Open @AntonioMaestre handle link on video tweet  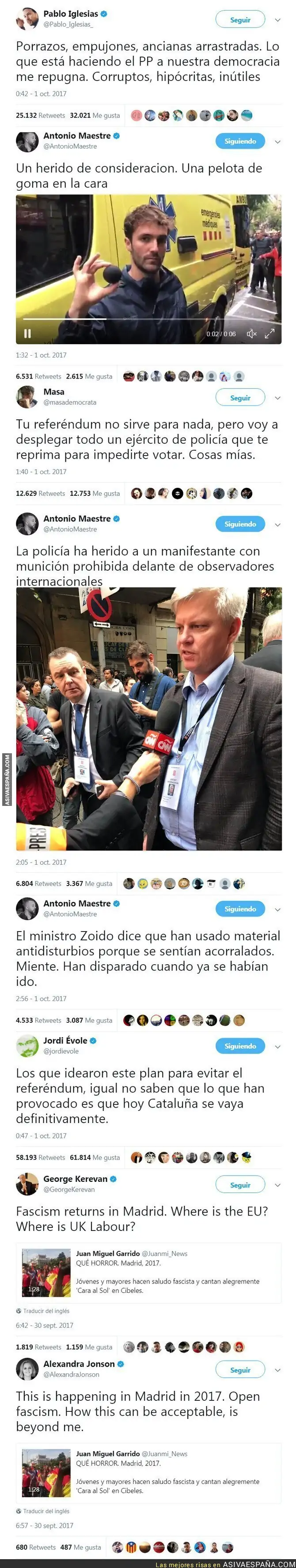tap(70, 146)
